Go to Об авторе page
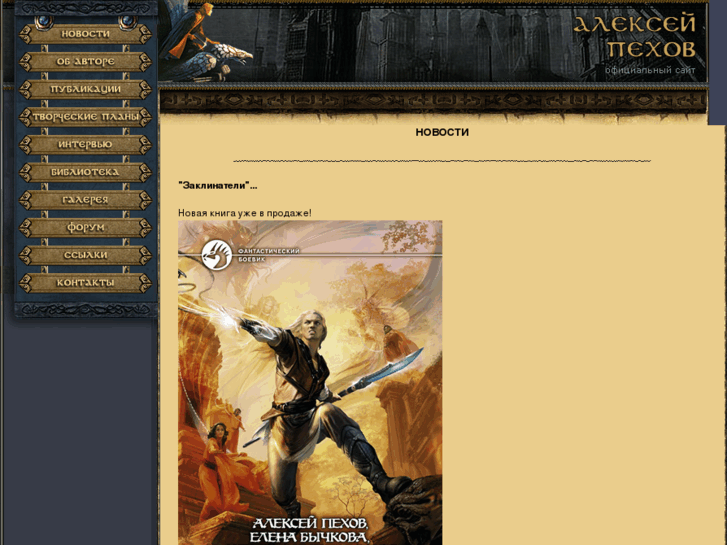Image resolution: width=727 pixels, height=545 pixels. pyautogui.click(x=85, y=61)
